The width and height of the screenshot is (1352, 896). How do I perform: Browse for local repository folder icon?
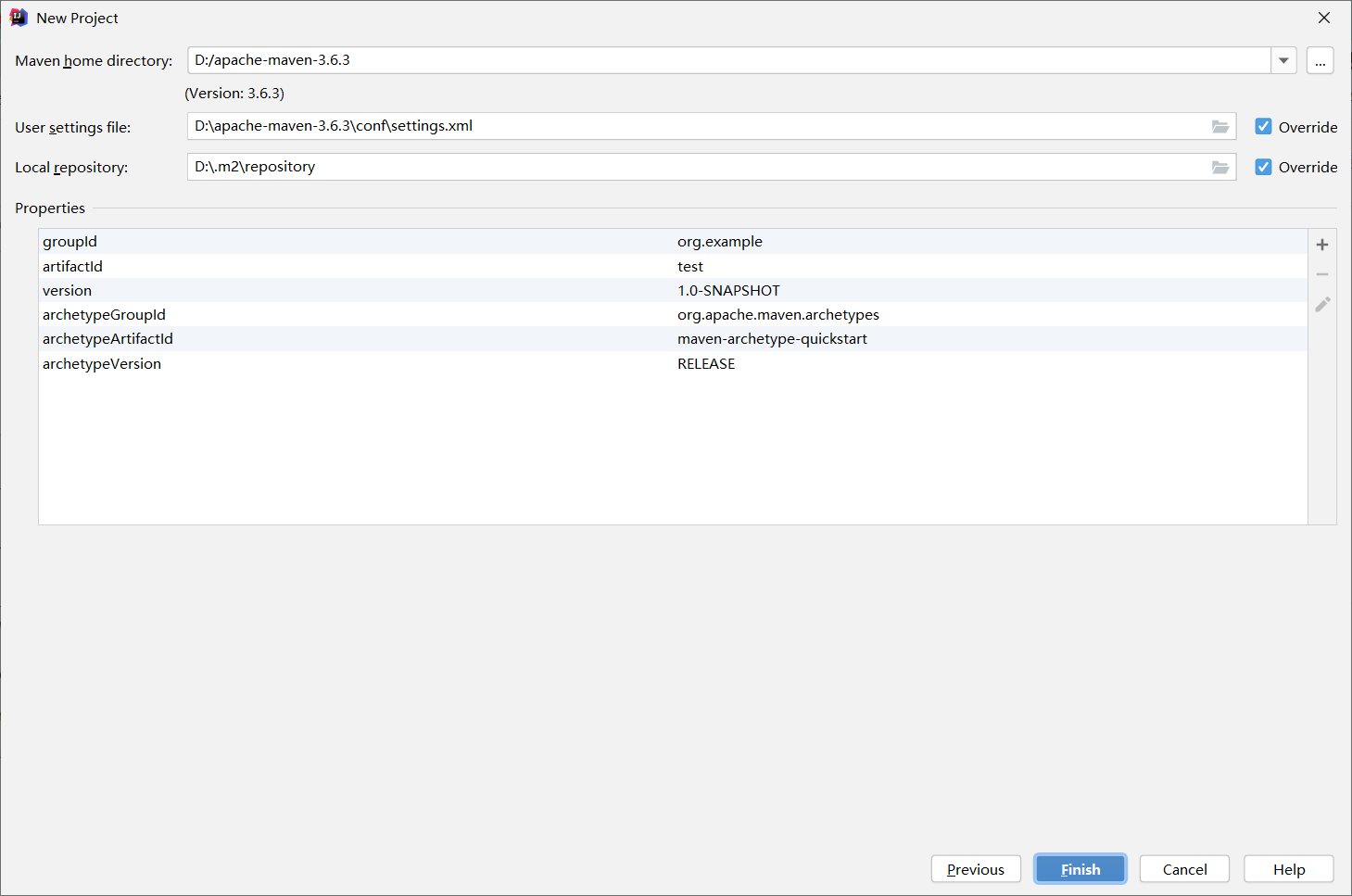(1220, 168)
